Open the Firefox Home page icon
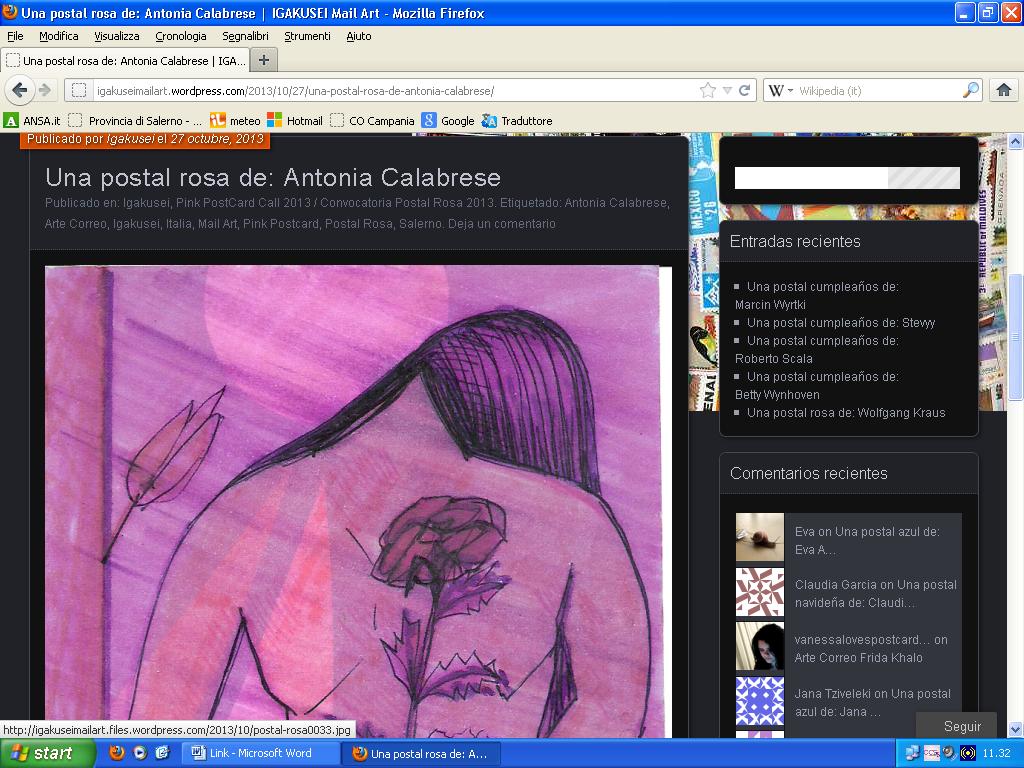1024x768 pixels. coord(1004,90)
